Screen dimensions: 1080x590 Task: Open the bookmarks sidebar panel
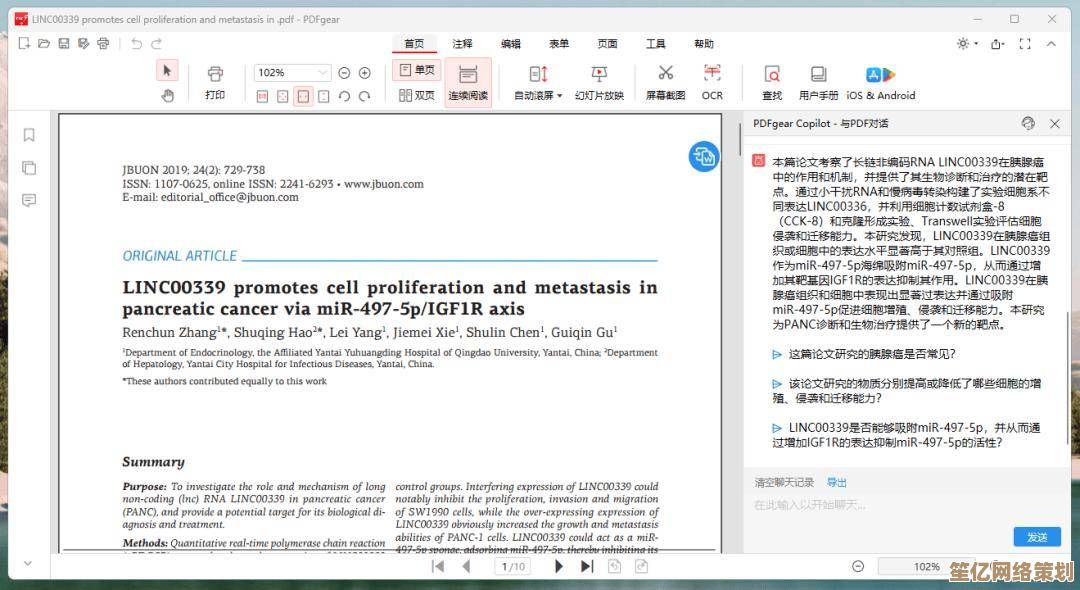[29, 135]
